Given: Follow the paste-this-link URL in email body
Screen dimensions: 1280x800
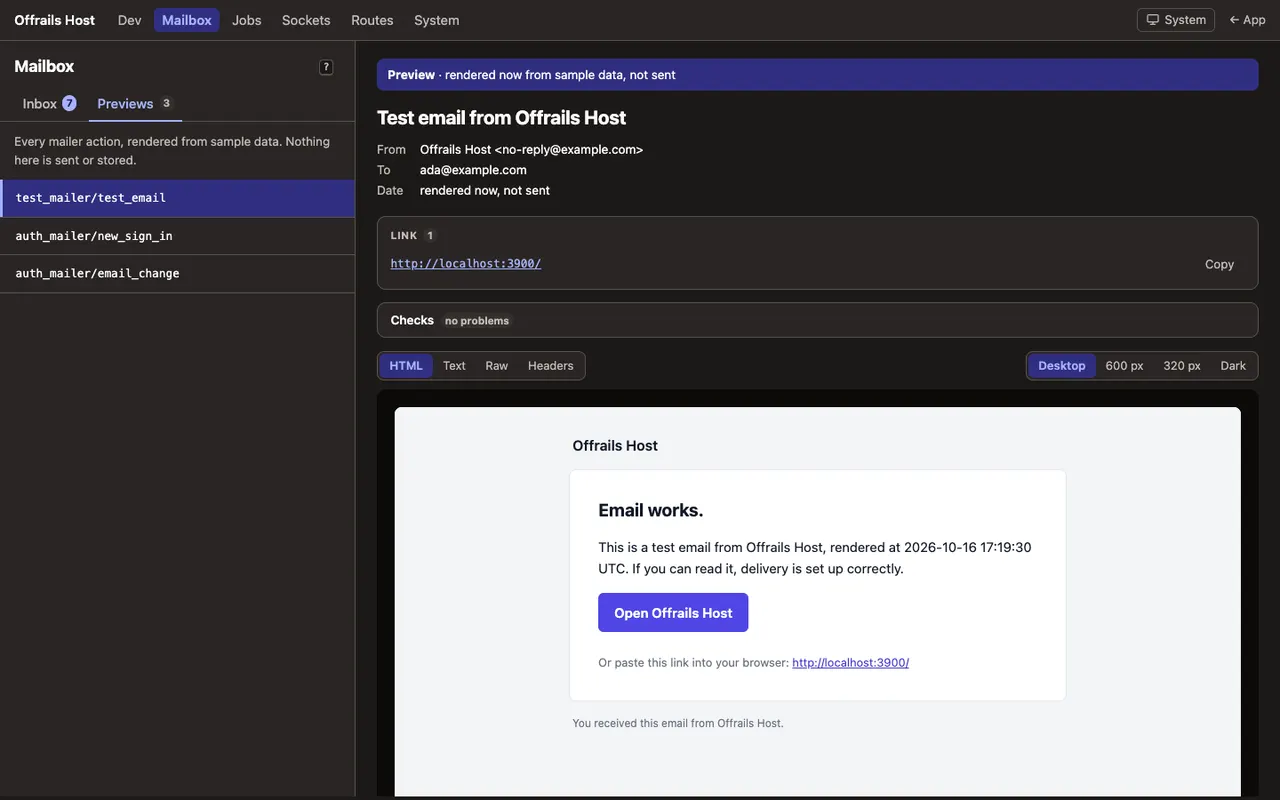Looking at the screenshot, I should (x=850, y=662).
